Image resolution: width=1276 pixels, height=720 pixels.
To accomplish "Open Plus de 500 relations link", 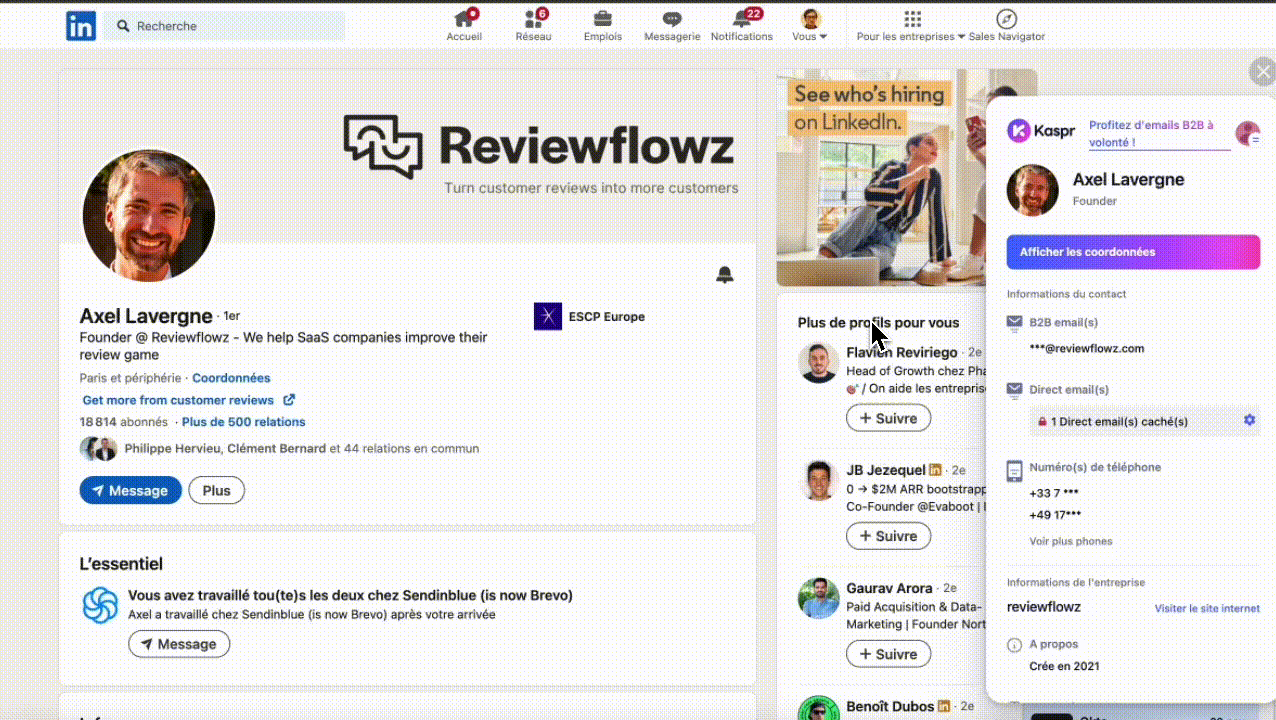I will 244,422.
